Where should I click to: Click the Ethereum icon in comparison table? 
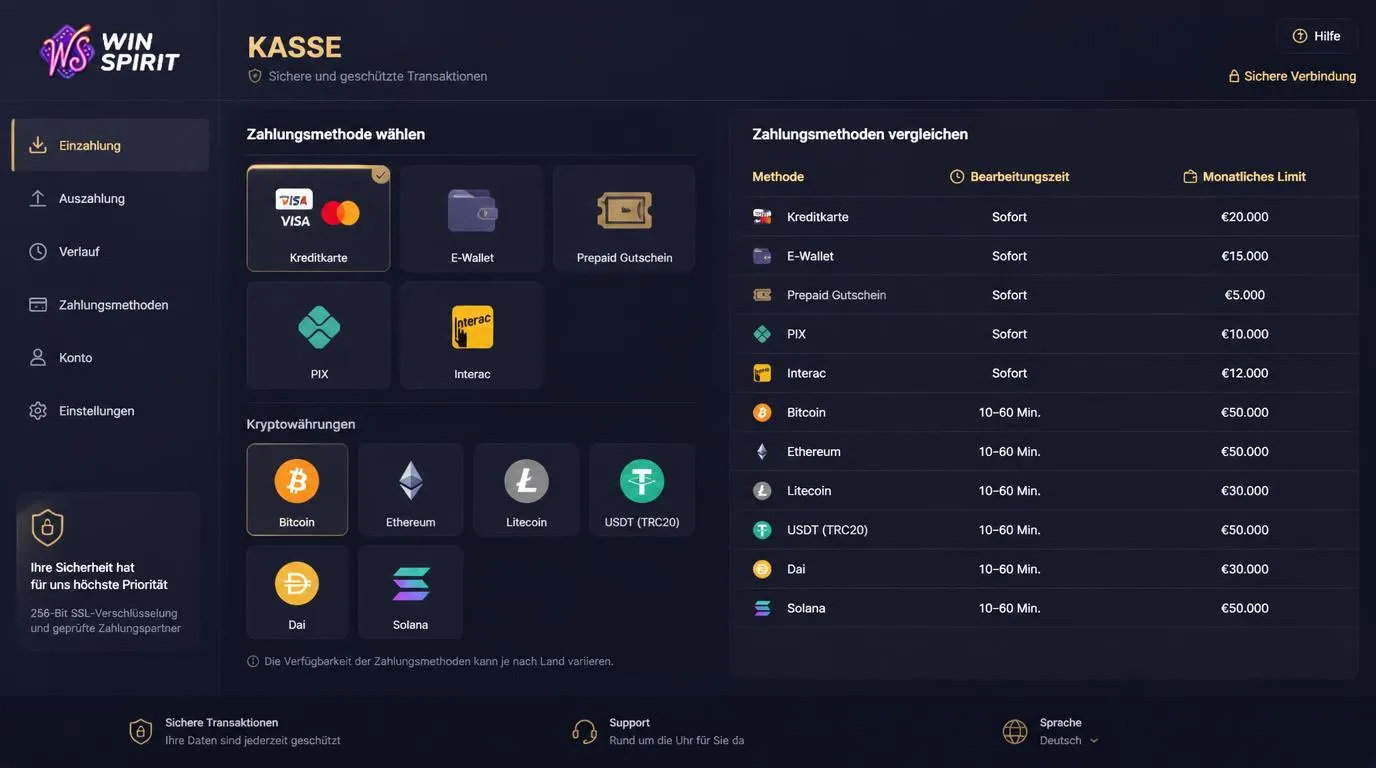point(762,451)
